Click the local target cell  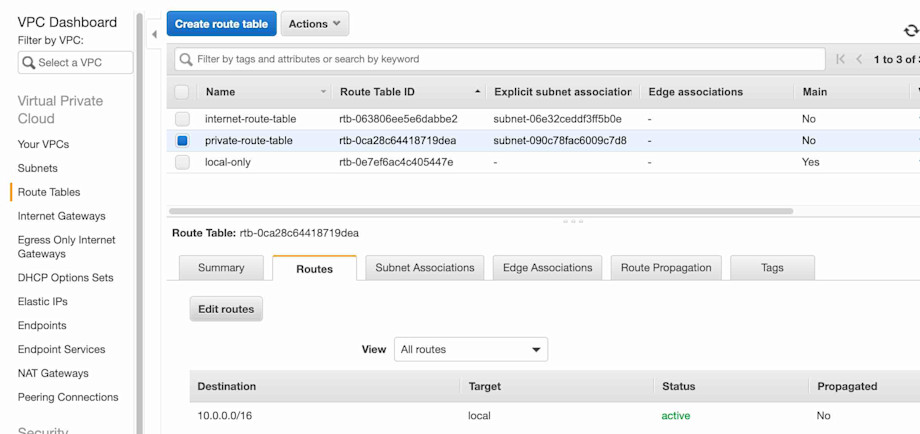pos(479,416)
